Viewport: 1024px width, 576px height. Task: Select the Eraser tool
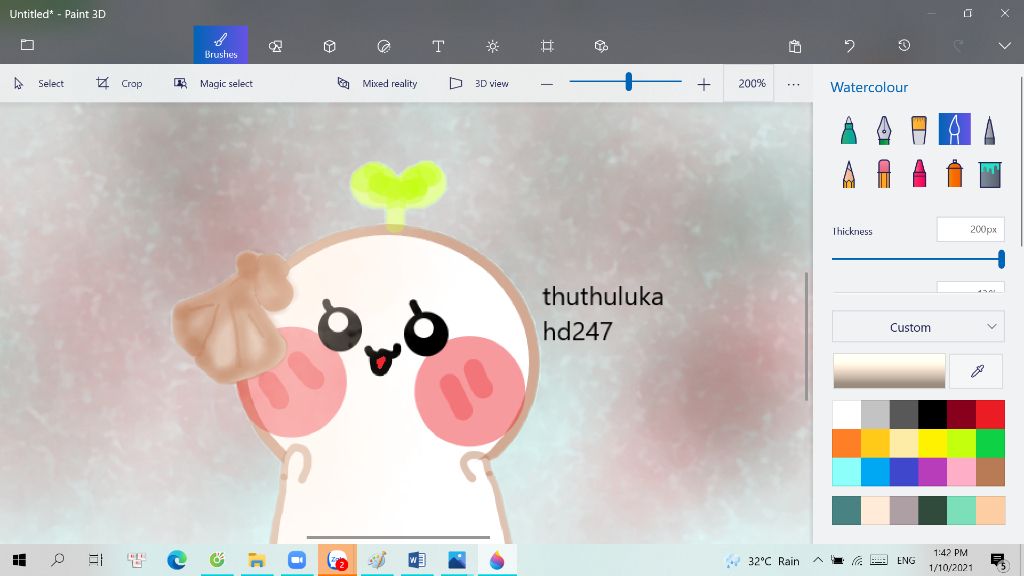(884, 174)
